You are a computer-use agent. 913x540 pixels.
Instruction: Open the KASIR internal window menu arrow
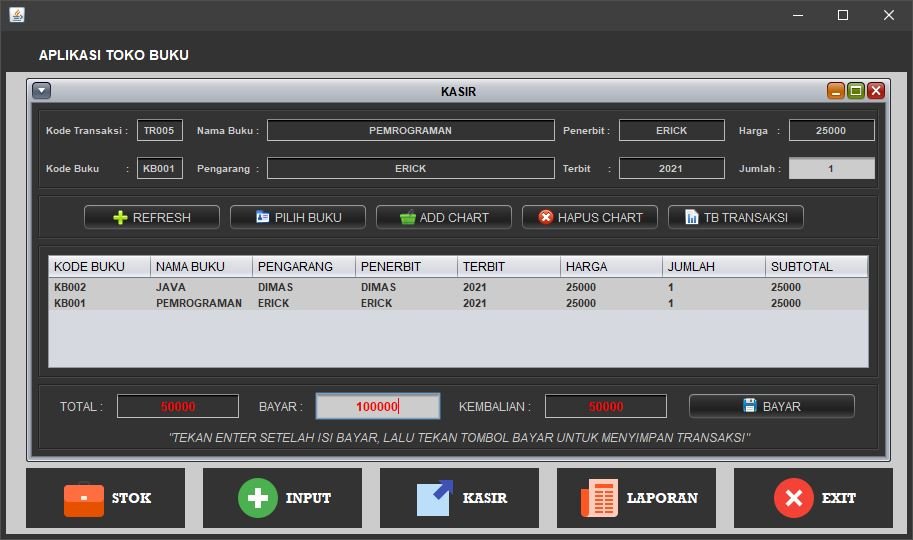coord(41,91)
